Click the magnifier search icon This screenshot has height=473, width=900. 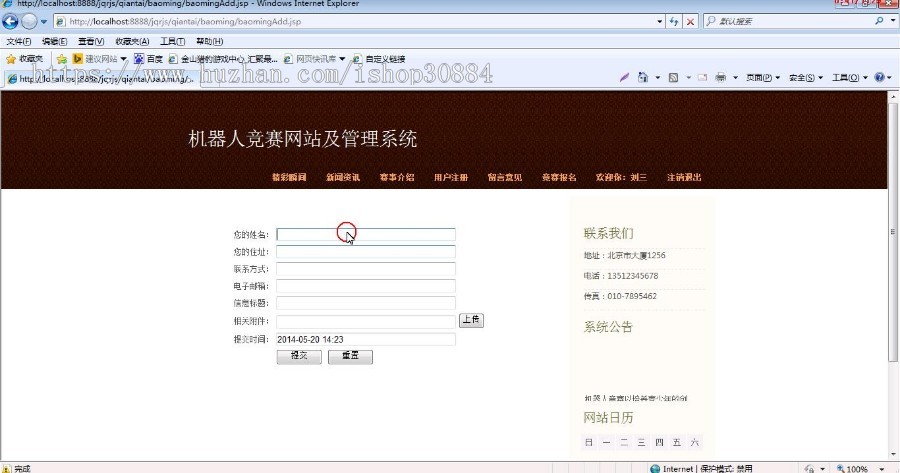pyautogui.click(x=879, y=21)
